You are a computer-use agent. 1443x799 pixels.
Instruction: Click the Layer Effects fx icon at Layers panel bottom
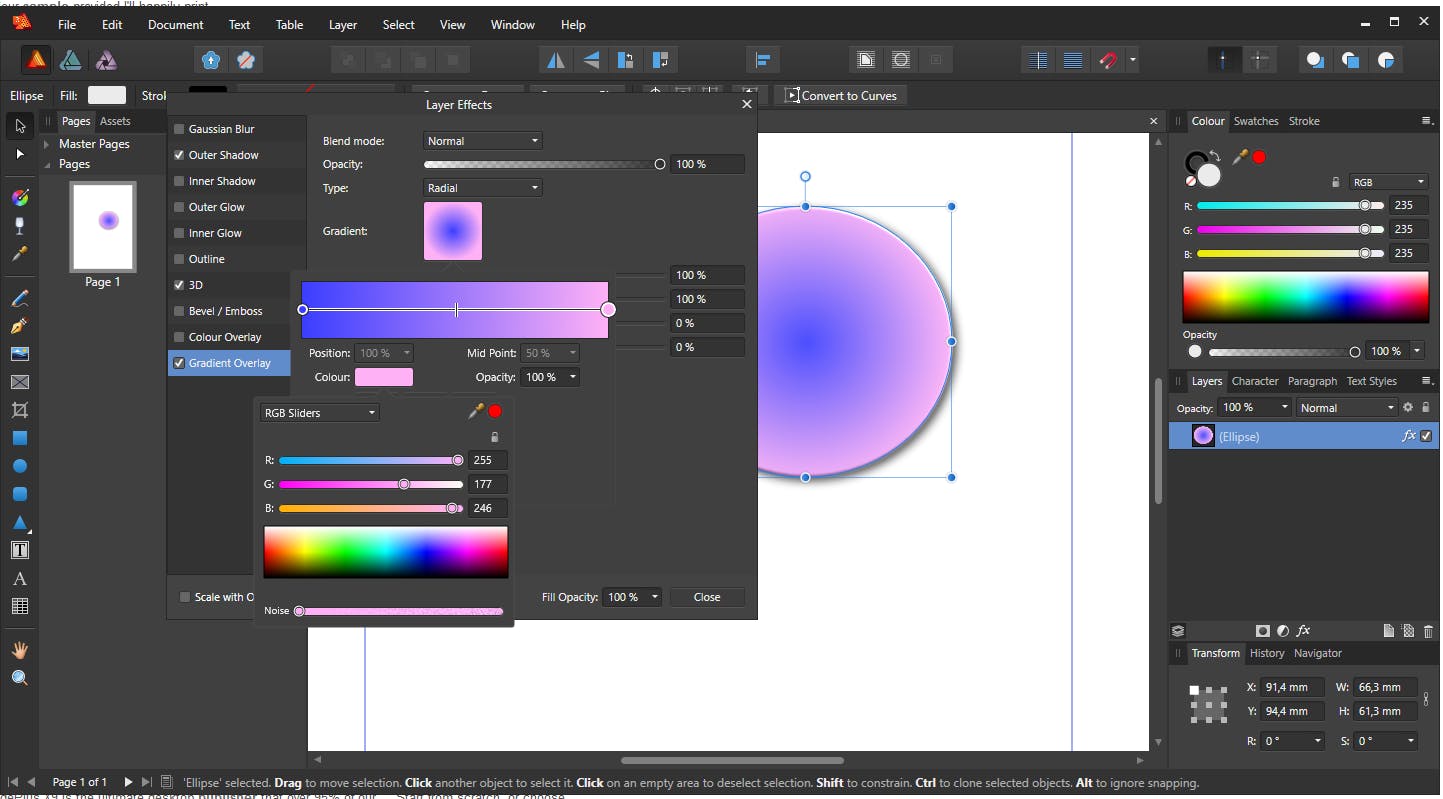pos(1303,631)
